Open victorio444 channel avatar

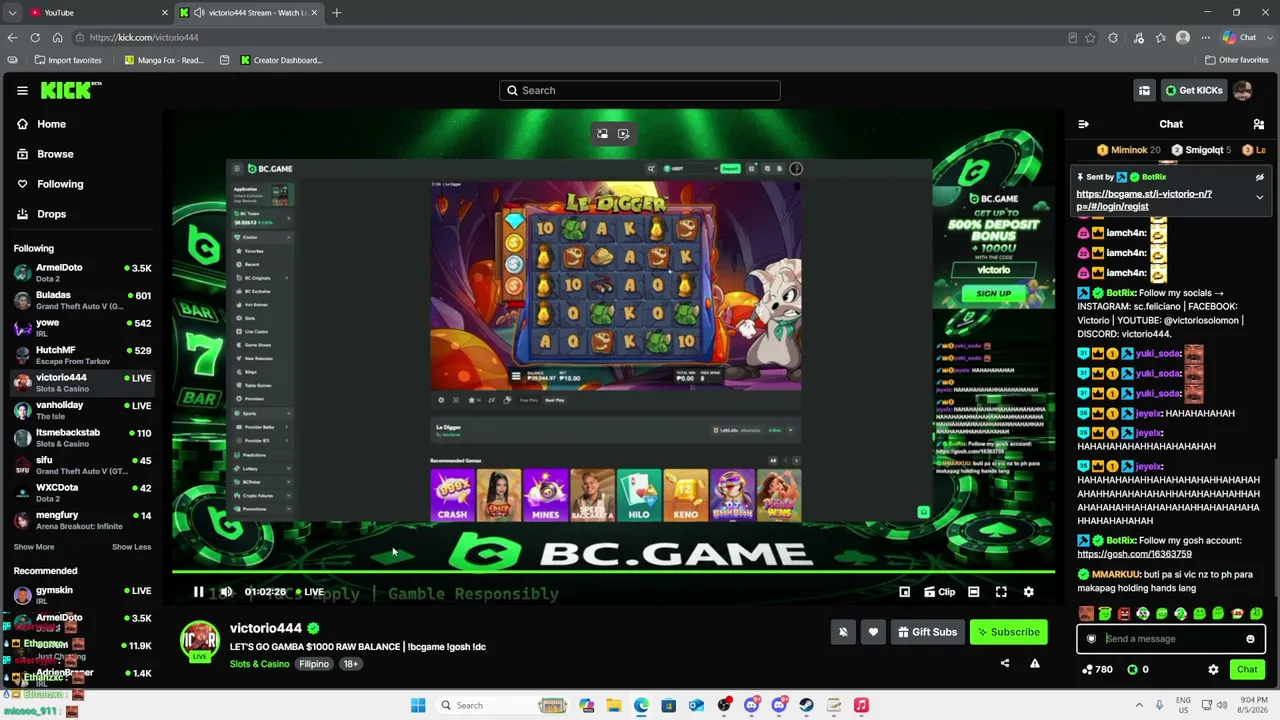pos(199,641)
